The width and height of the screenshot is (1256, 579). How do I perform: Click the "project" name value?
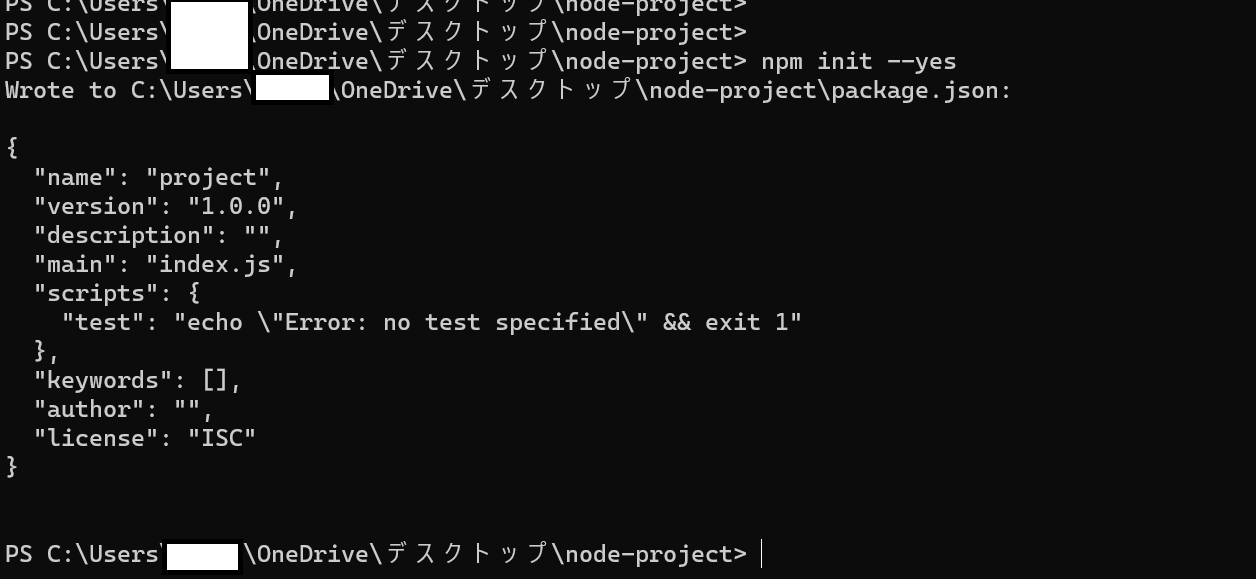coord(208,177)
